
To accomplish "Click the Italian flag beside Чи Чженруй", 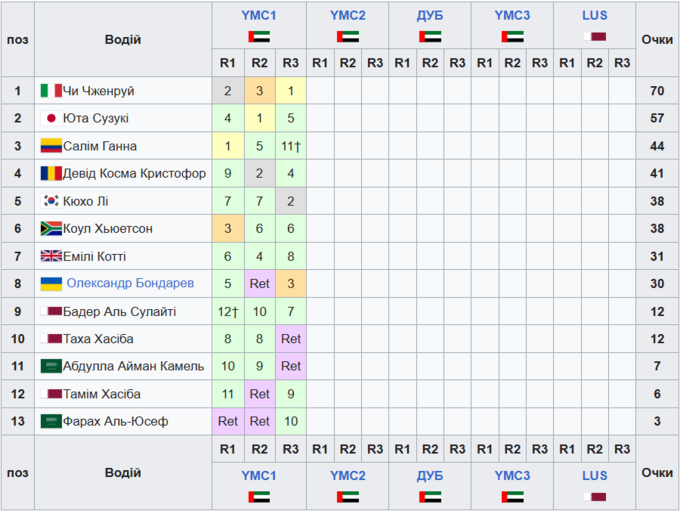I will (51, 91).
